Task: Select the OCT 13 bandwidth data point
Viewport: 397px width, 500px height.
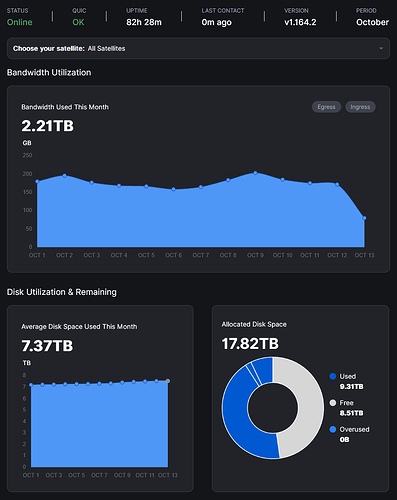Action: [x=364, y=218]
